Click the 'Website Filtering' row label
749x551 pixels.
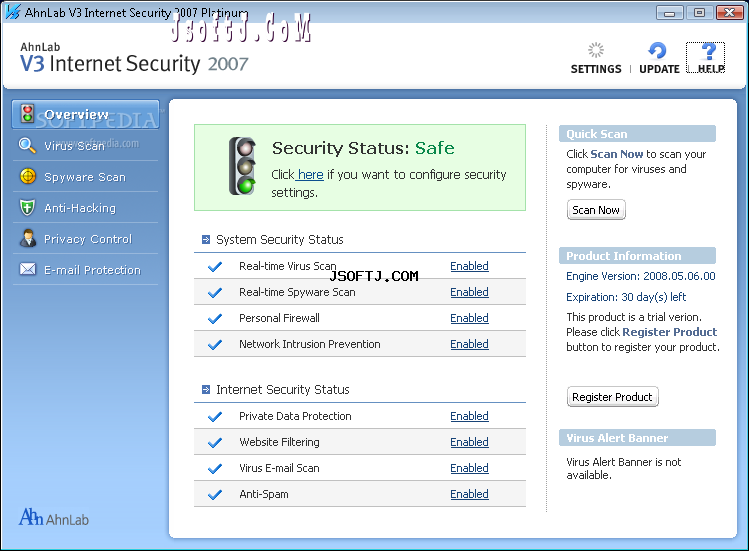point(279,443)
